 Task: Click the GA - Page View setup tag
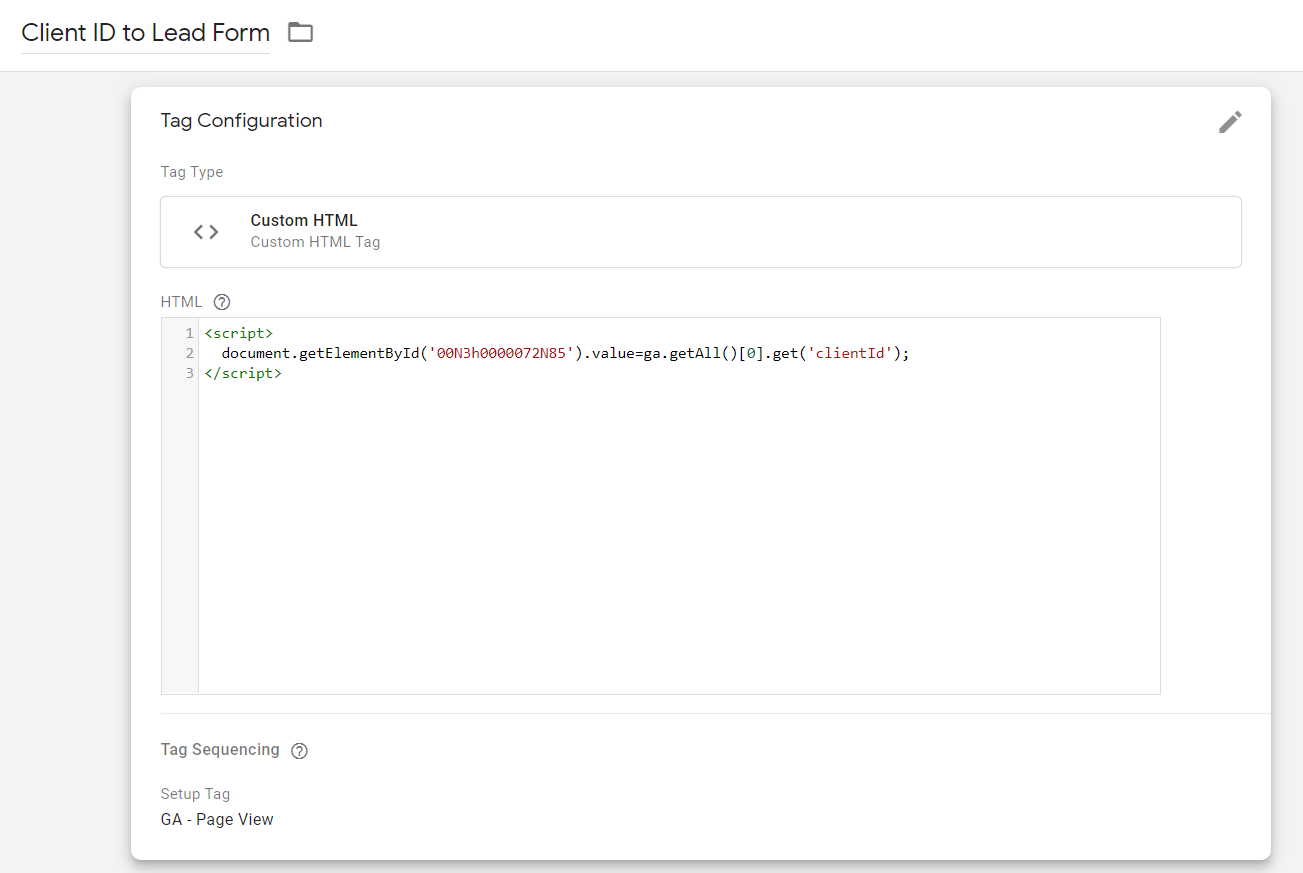pyautogui.click(x=217, y=820)
